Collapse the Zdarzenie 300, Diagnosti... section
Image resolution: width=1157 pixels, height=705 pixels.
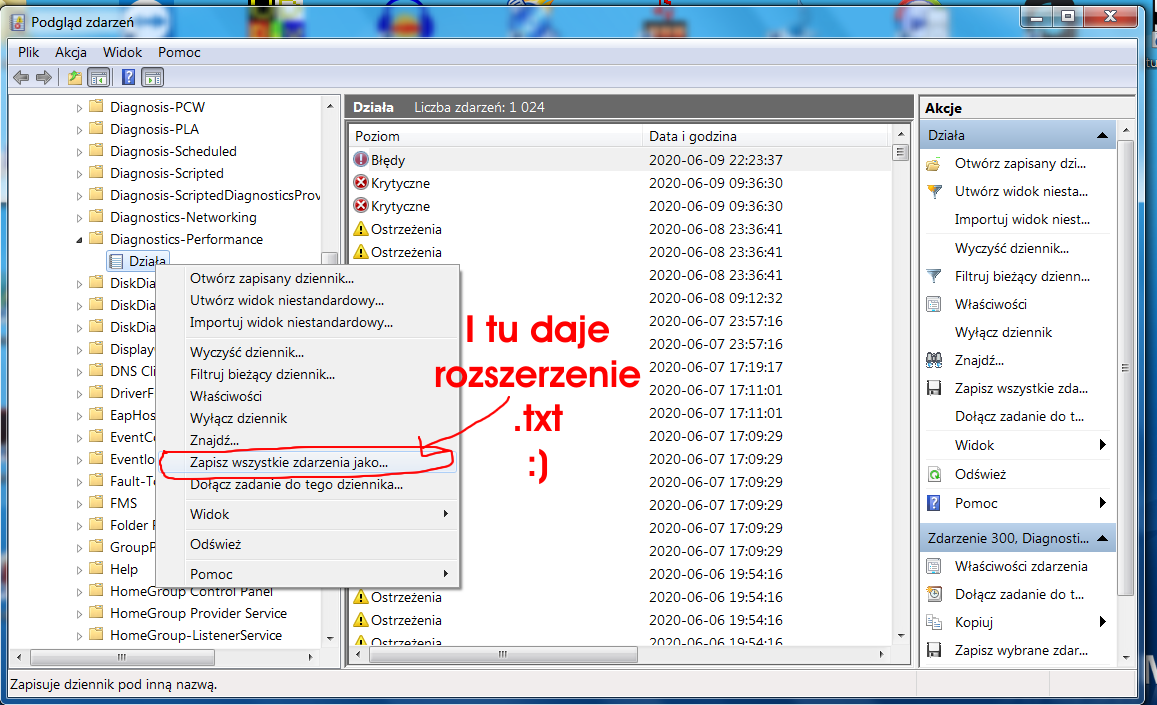[x=1102, y=539]
